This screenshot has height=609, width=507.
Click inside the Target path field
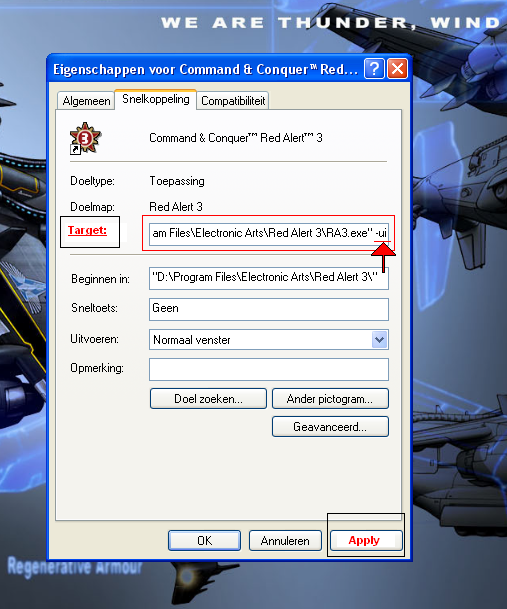point(269,233)
